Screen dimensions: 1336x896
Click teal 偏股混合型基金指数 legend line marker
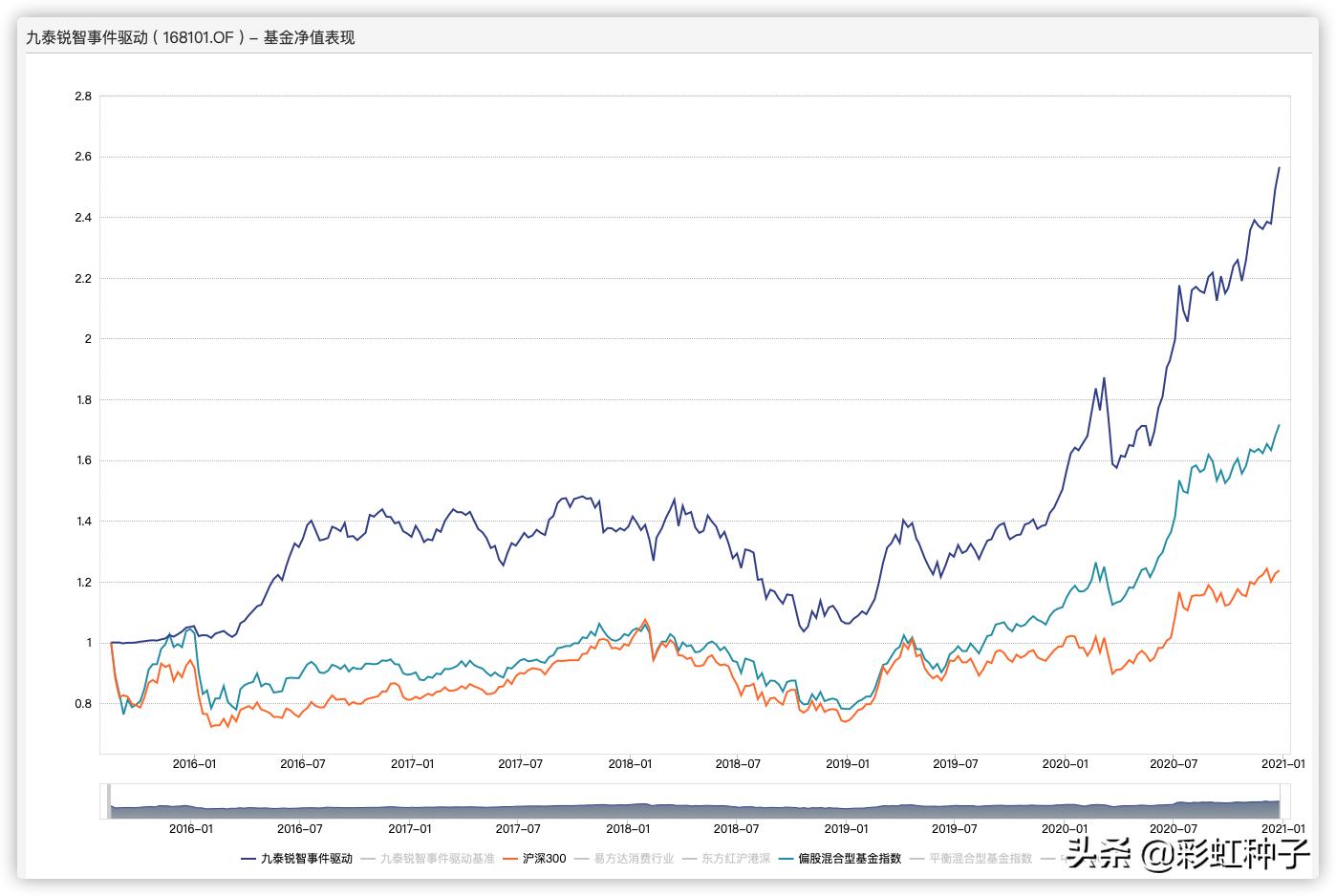point(787,859)
